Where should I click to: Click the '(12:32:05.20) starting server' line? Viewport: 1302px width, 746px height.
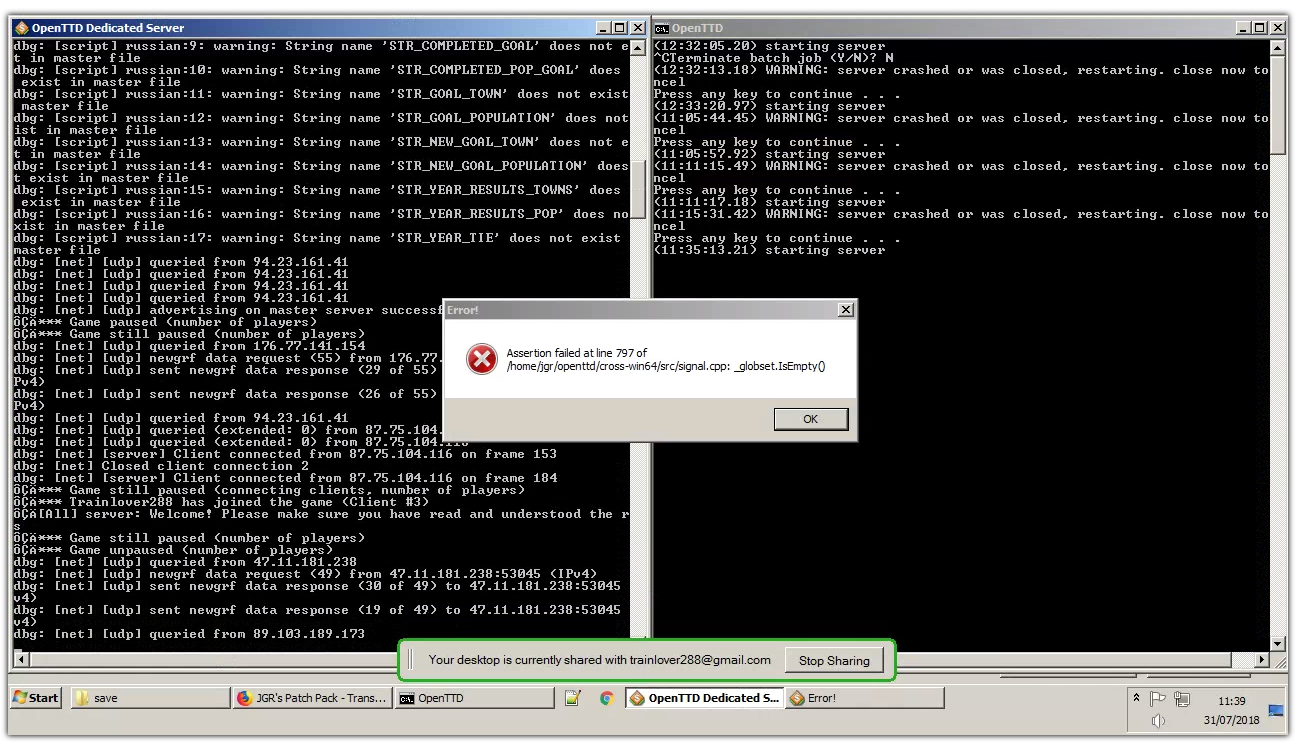769,46
